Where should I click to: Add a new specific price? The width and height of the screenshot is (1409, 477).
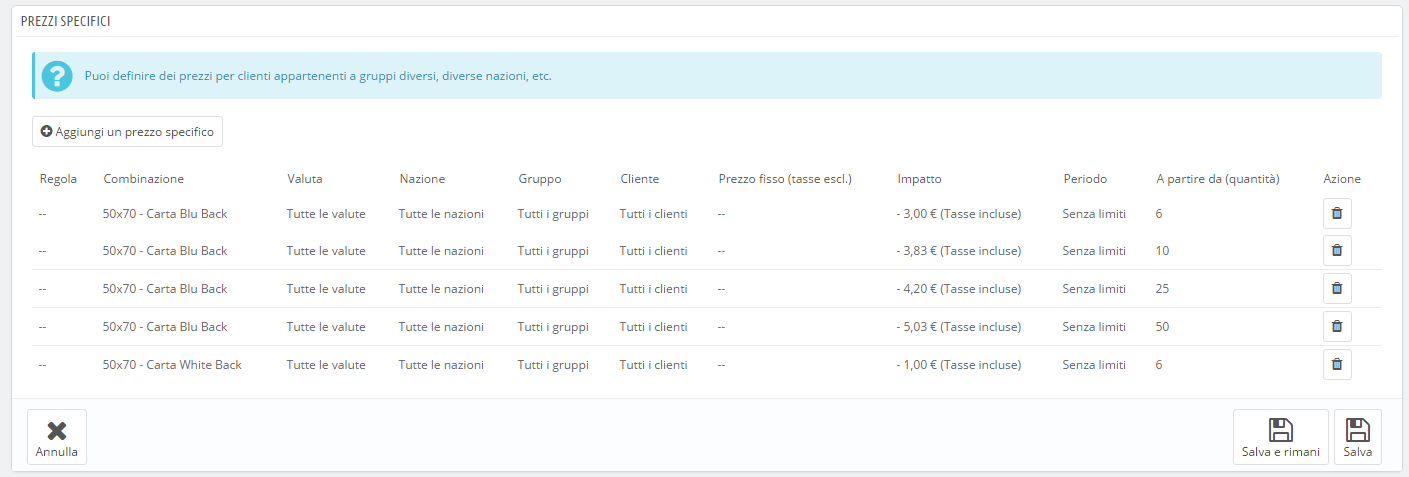click(x=127, y=132)
